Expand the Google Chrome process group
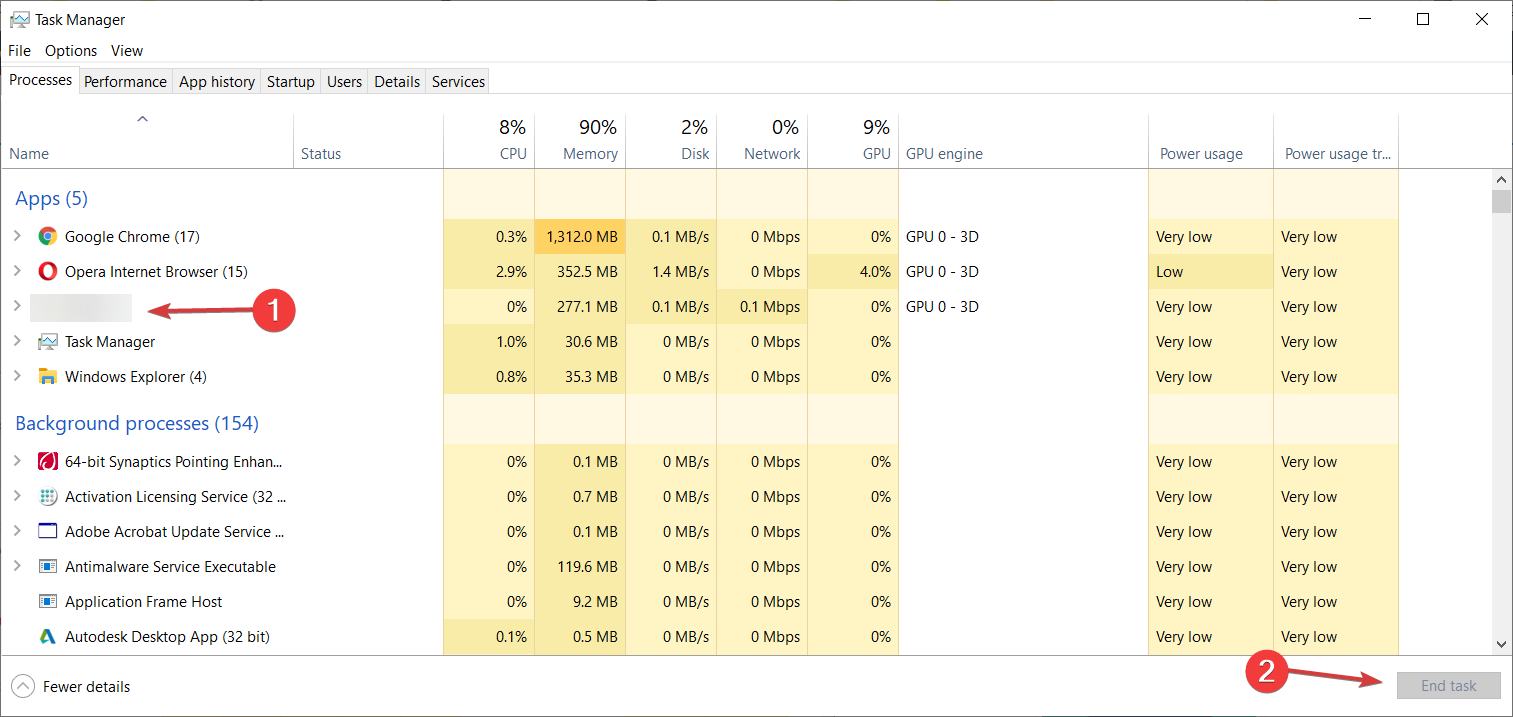The height and width of the screenshot is (717, 1513). 17,237
